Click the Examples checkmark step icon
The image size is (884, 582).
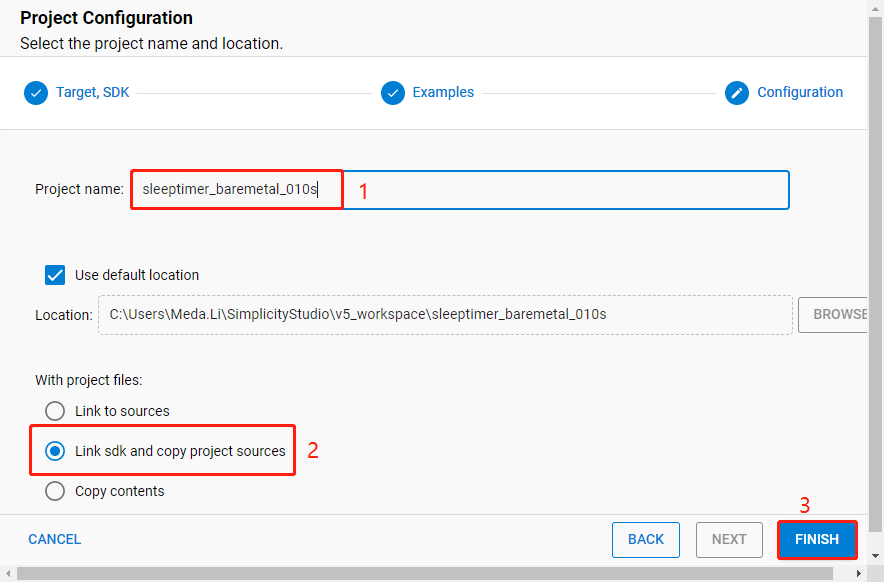pos(393,92)
